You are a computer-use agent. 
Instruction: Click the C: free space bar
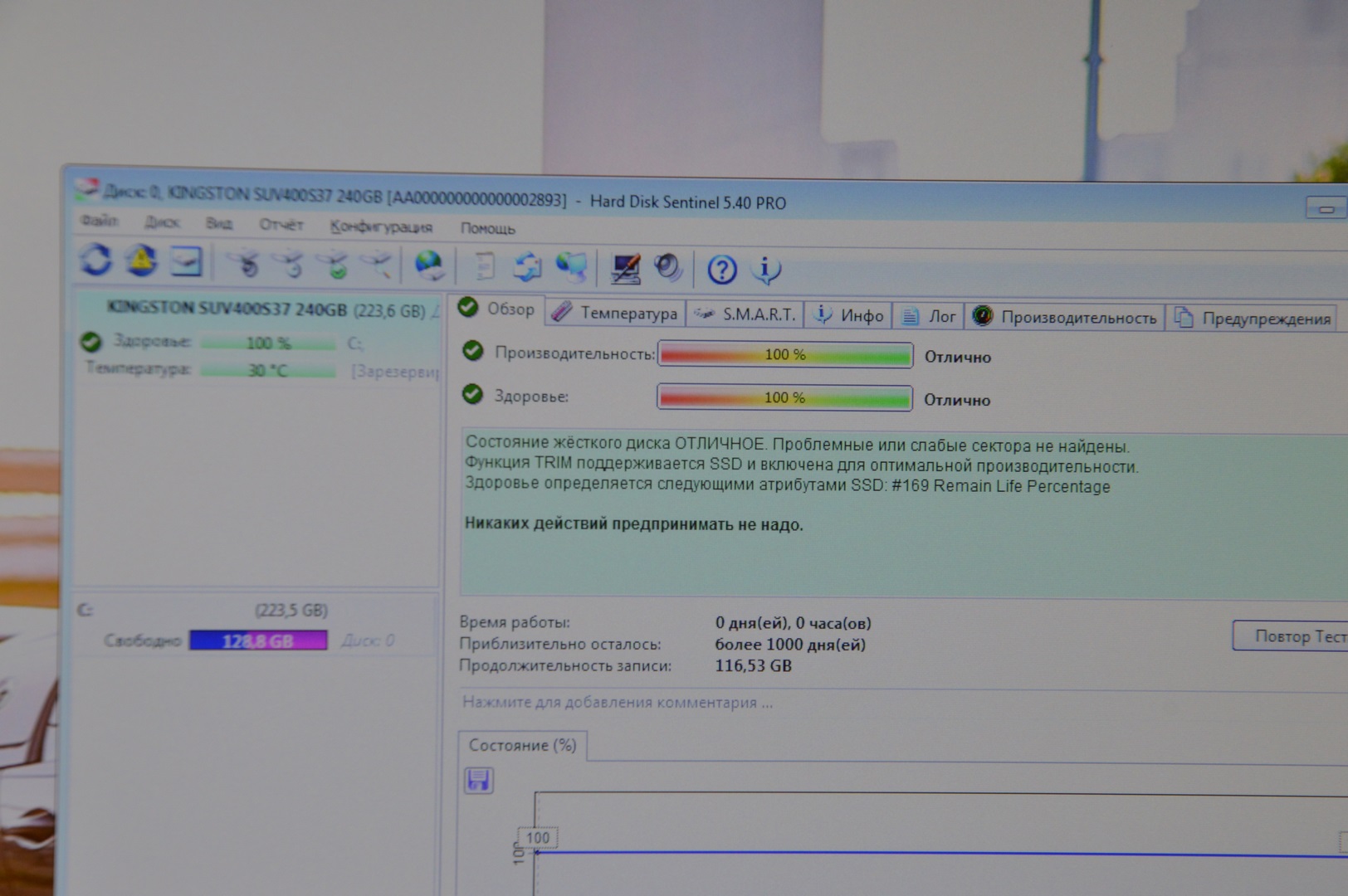pyautogui.click(x=258, y=640)
